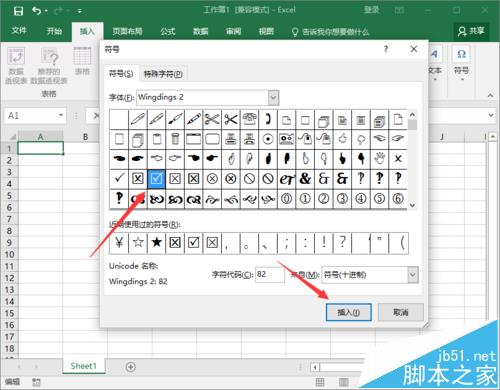The width and height of the screenshot is (500, 390).
Task: Open the Wingdings 2 font dropdown
Action: click(273, 98)
